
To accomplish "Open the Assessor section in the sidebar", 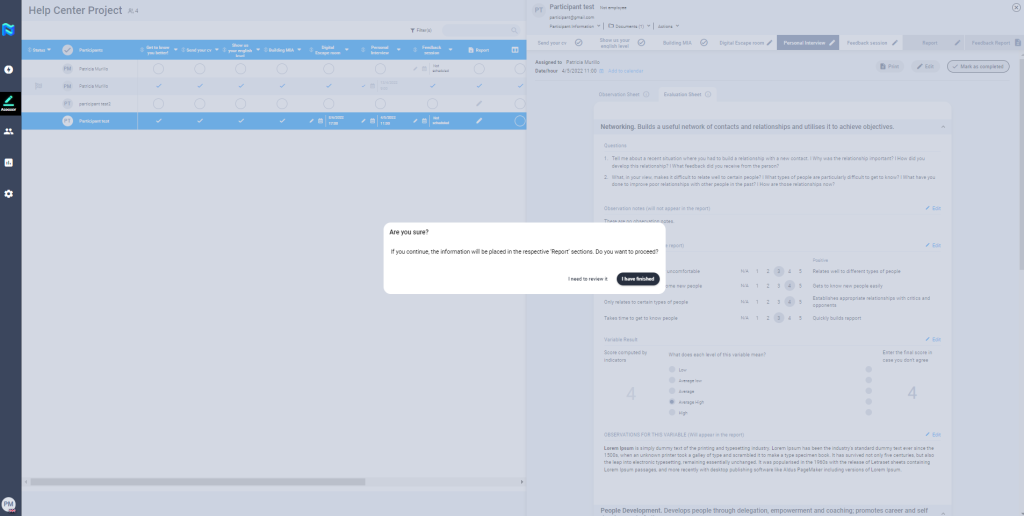I will (x=9, y=102).
